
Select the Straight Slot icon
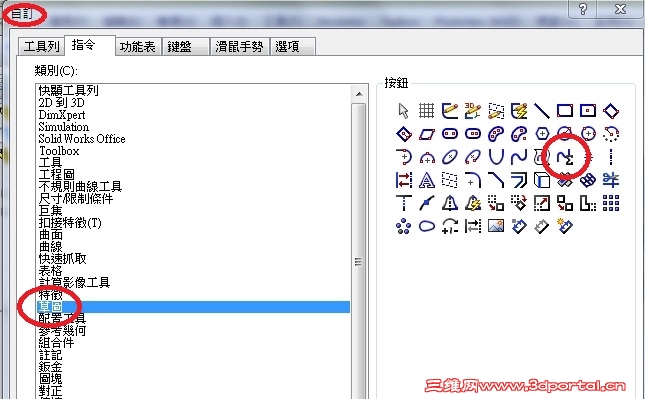point(450,134)
